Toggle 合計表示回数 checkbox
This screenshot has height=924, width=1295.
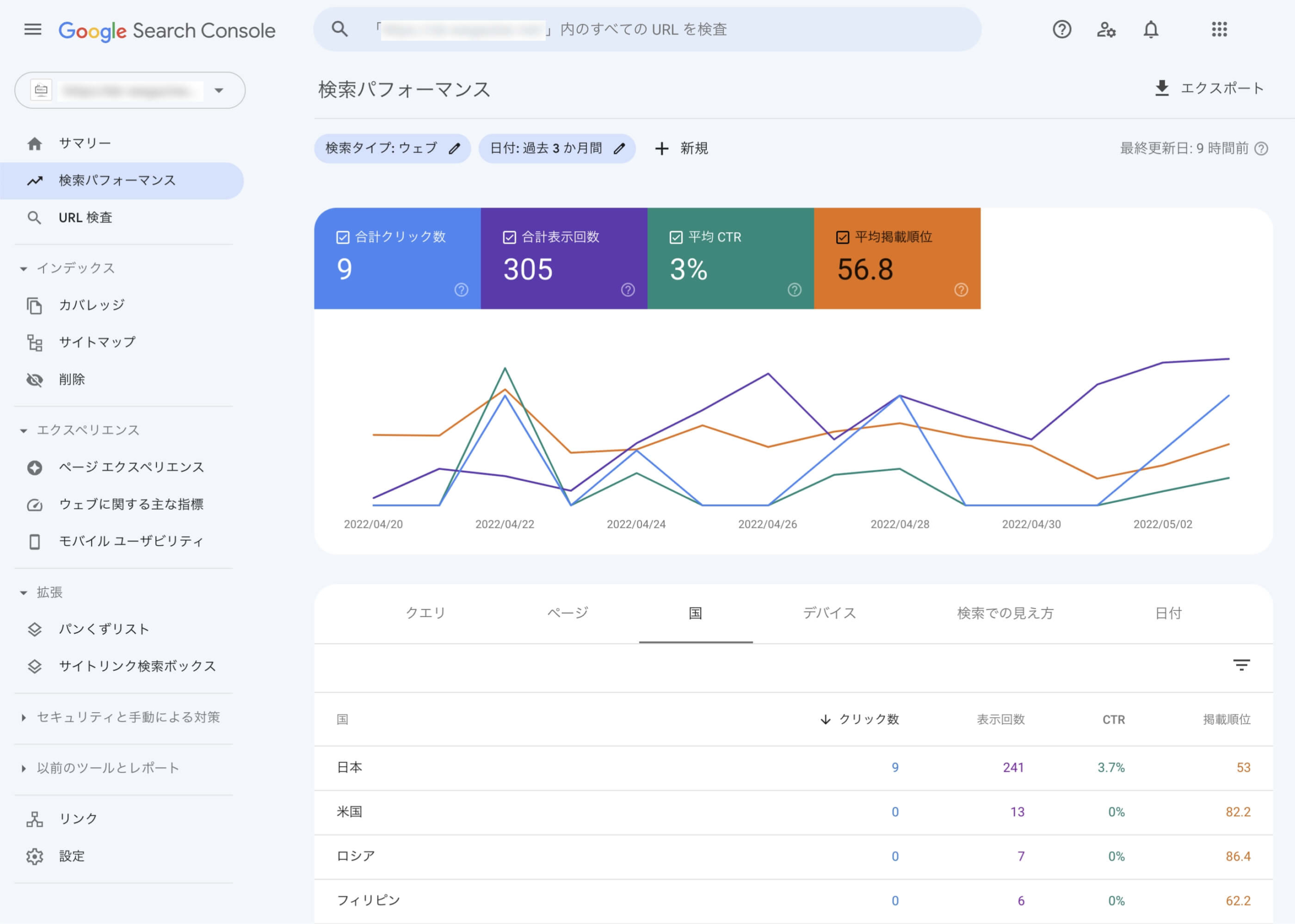click(509, 237)
